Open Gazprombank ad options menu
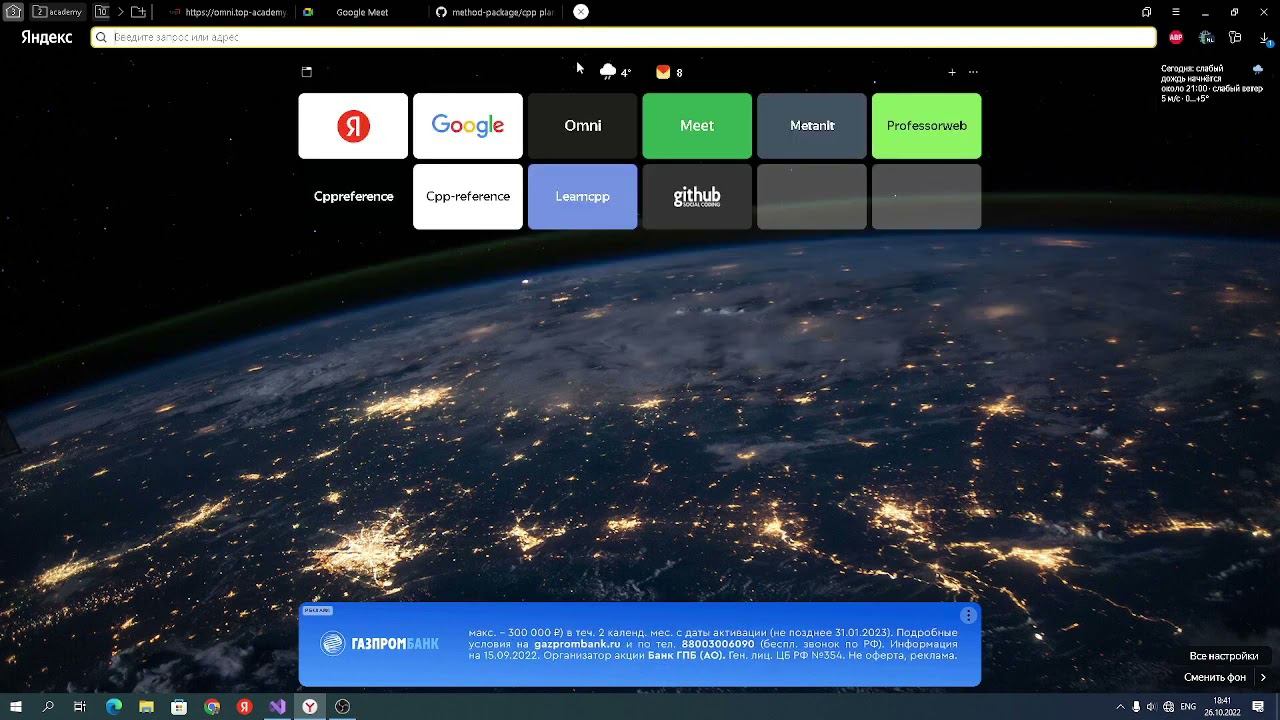Screen dimensions: 1280x720 pos(968,616)
